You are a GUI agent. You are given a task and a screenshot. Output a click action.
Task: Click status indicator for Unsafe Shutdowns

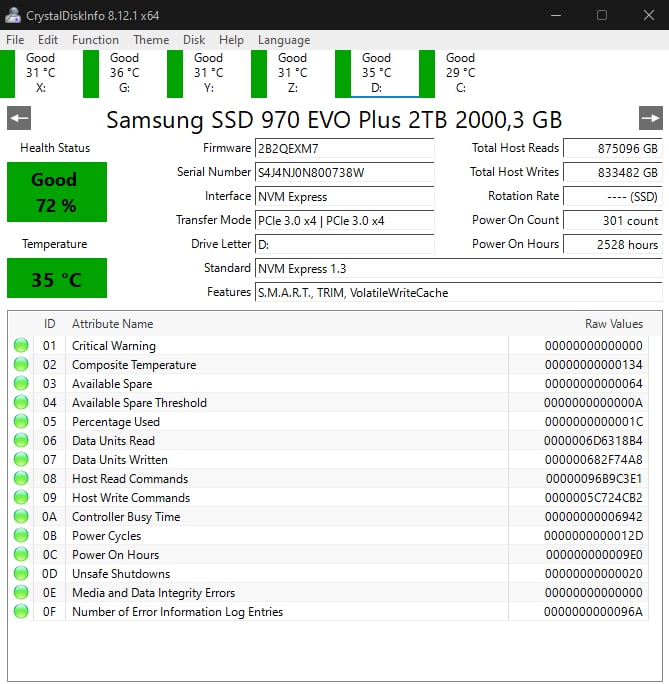coord(21,573)
